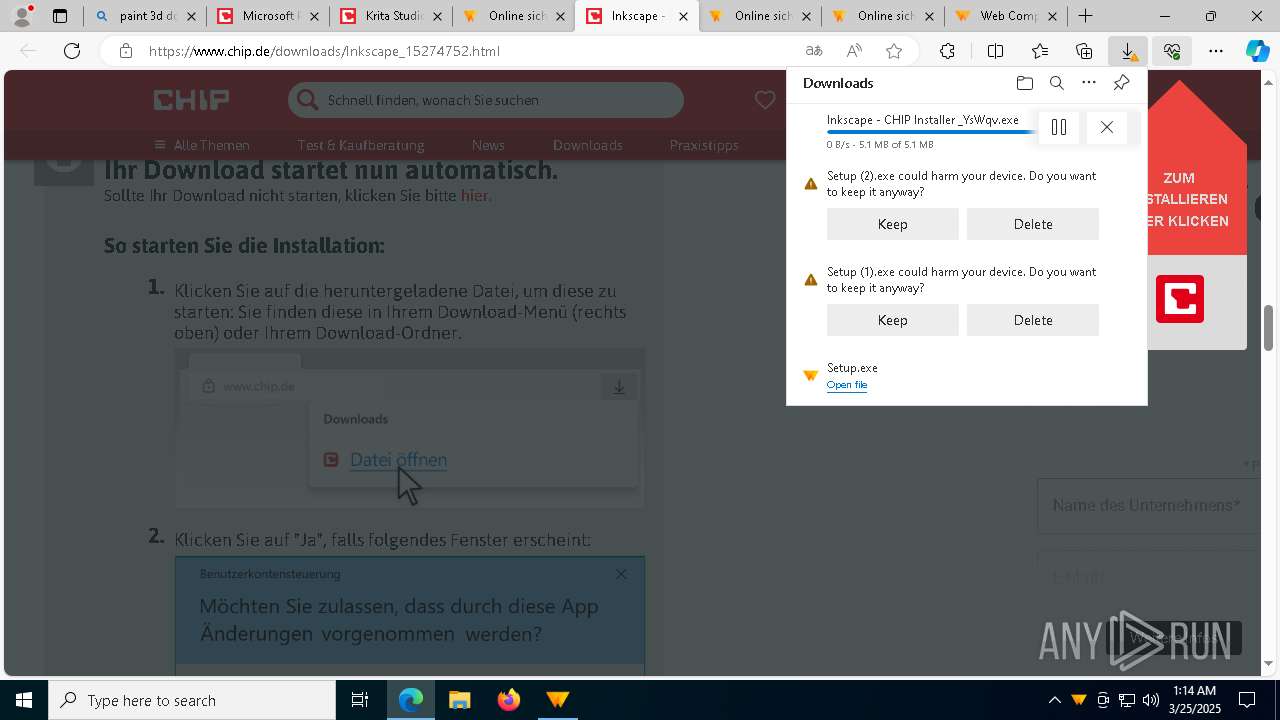View site information lock icon

[x=126, y=51]
